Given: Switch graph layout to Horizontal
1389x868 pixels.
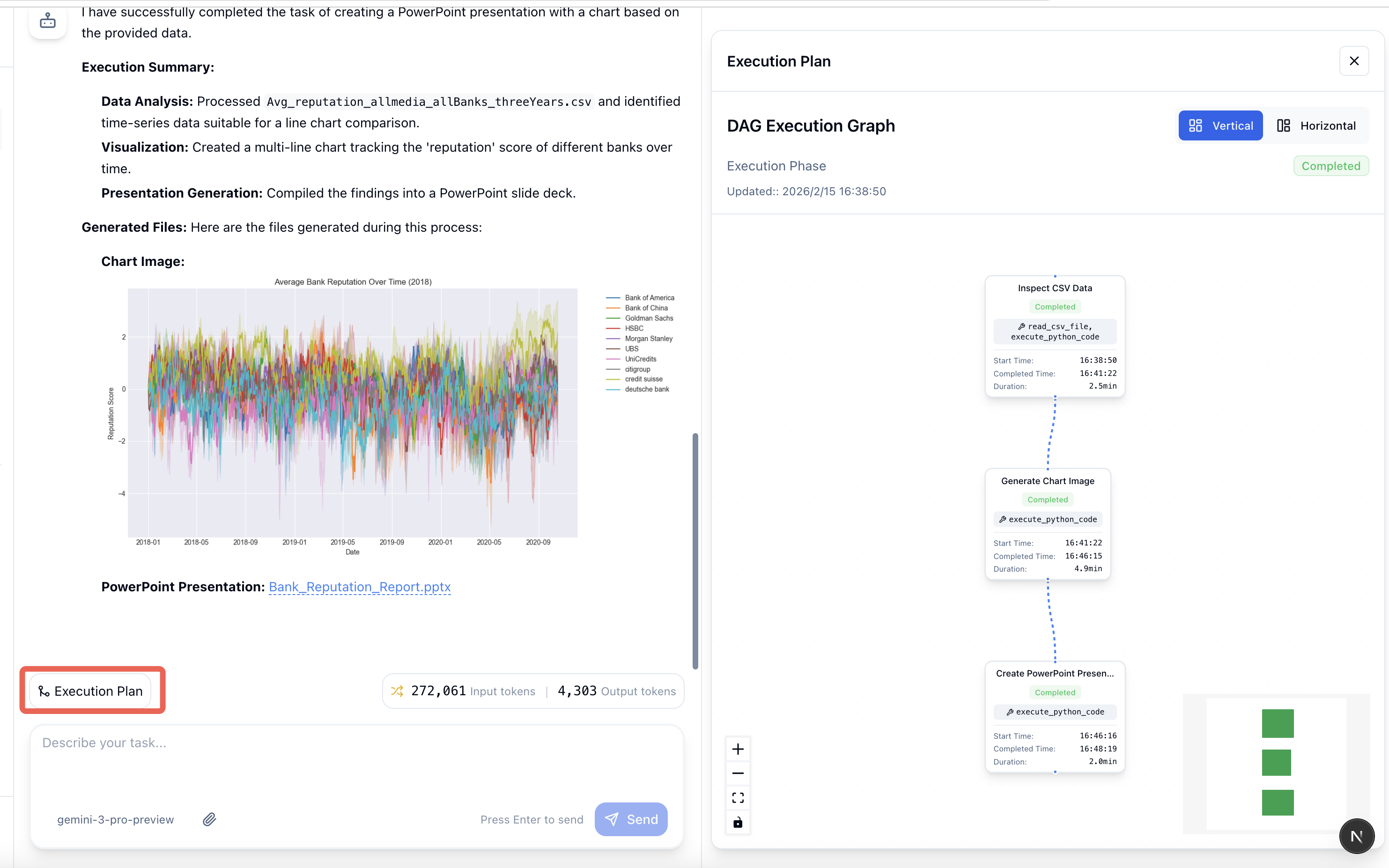Looking at the screenshot, I should pyautogui.click(x=1315, y=126).
